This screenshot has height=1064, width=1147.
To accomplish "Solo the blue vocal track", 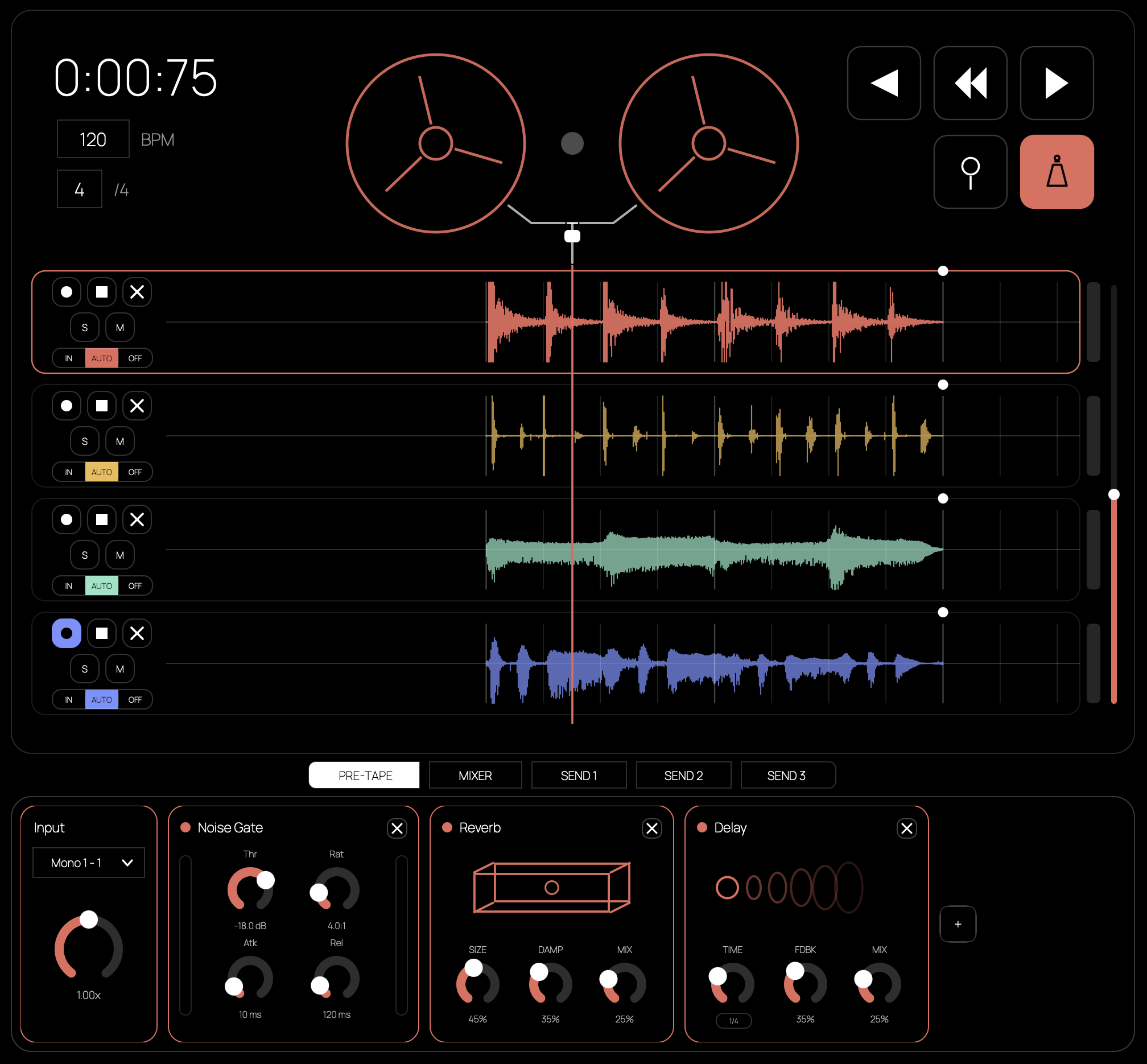I will click(x=85, y=669).
